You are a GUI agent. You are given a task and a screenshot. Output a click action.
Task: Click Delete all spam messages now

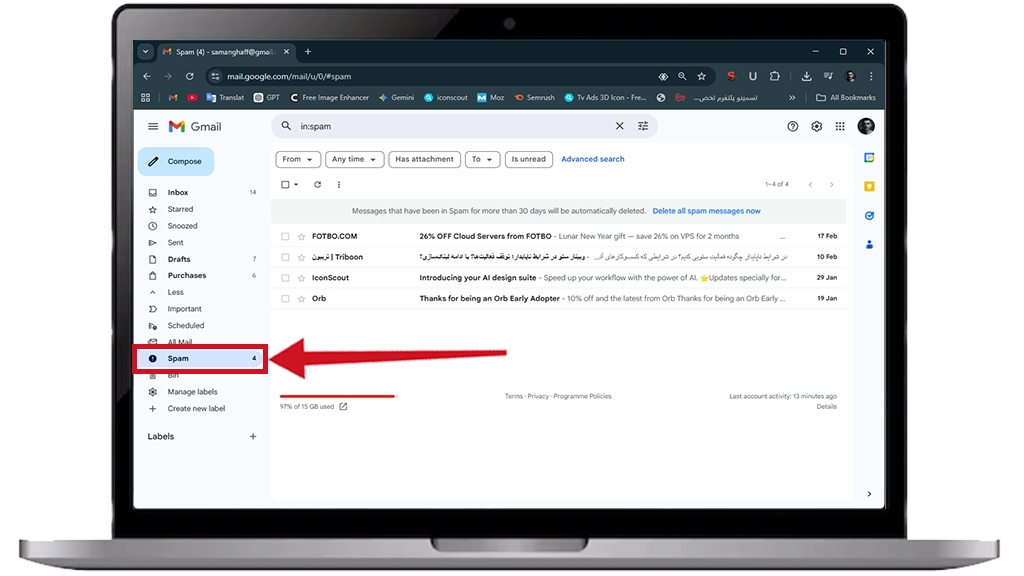[x=706, y=211]
